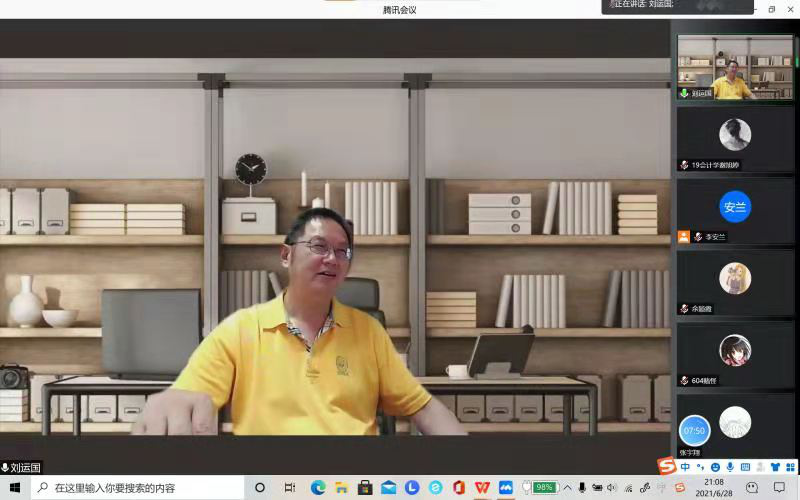Open the Sogou emoji smiley panel
800x500 pixels.
[x=716, y=467]
